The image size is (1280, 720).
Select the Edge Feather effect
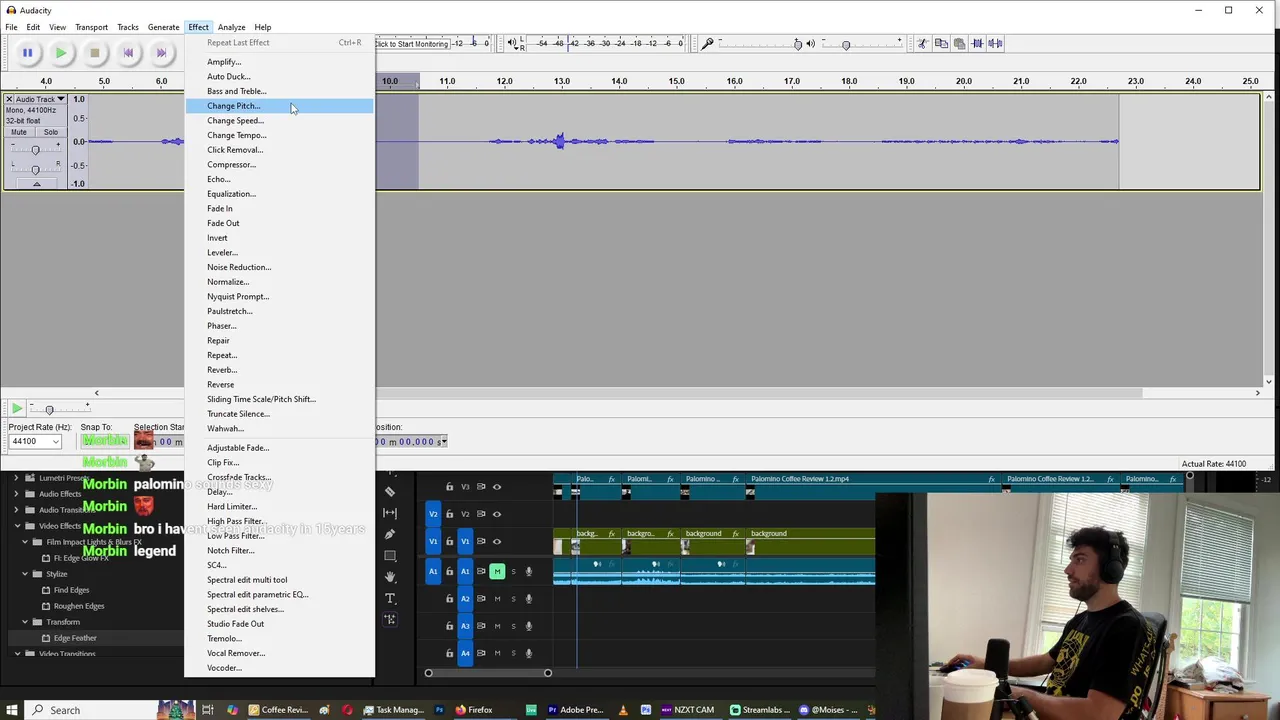click(75, 638)
